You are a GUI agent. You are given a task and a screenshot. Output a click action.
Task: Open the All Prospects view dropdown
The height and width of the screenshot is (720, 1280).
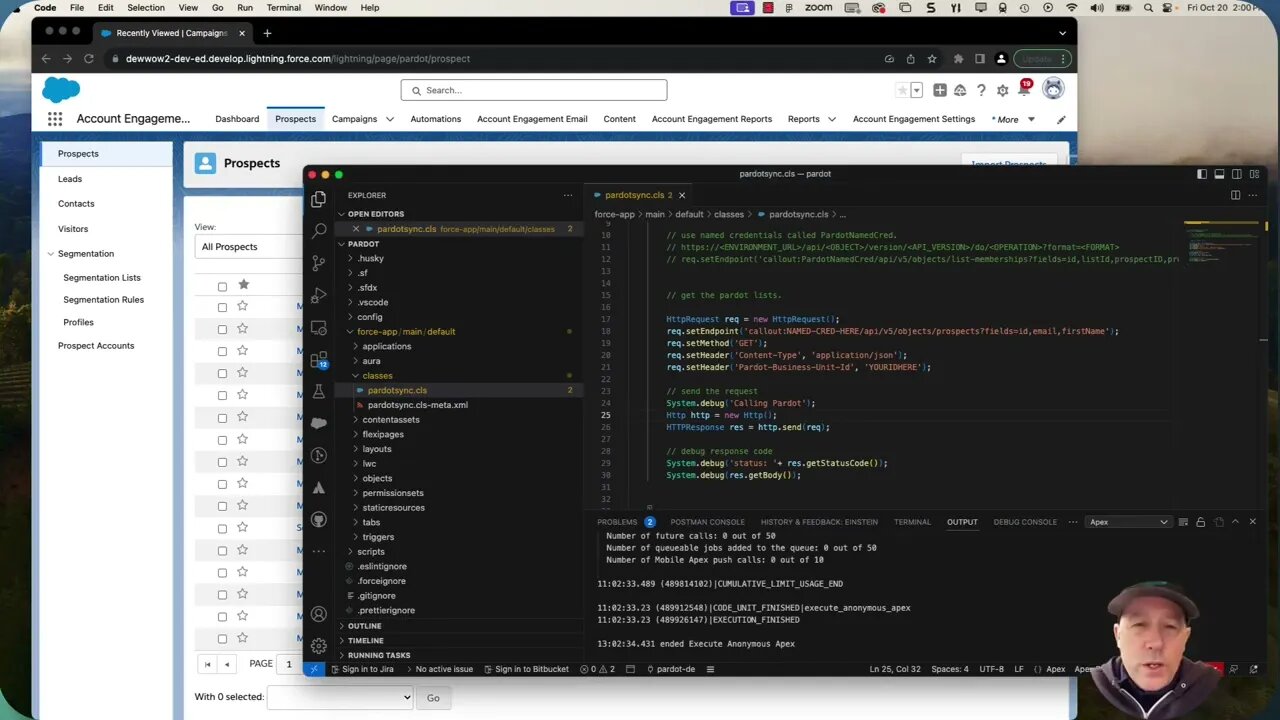pyautogui.click(x=250, y=247)
